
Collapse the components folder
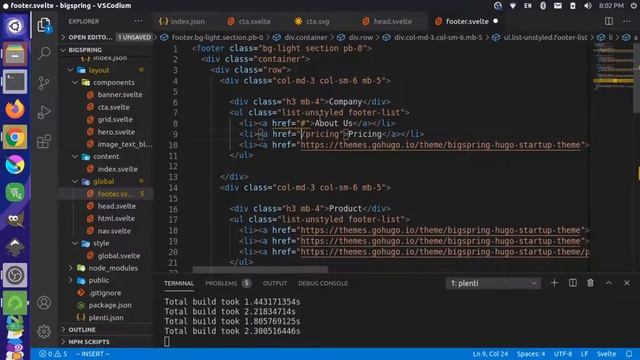pyautogui.click(x=106, y=82)
